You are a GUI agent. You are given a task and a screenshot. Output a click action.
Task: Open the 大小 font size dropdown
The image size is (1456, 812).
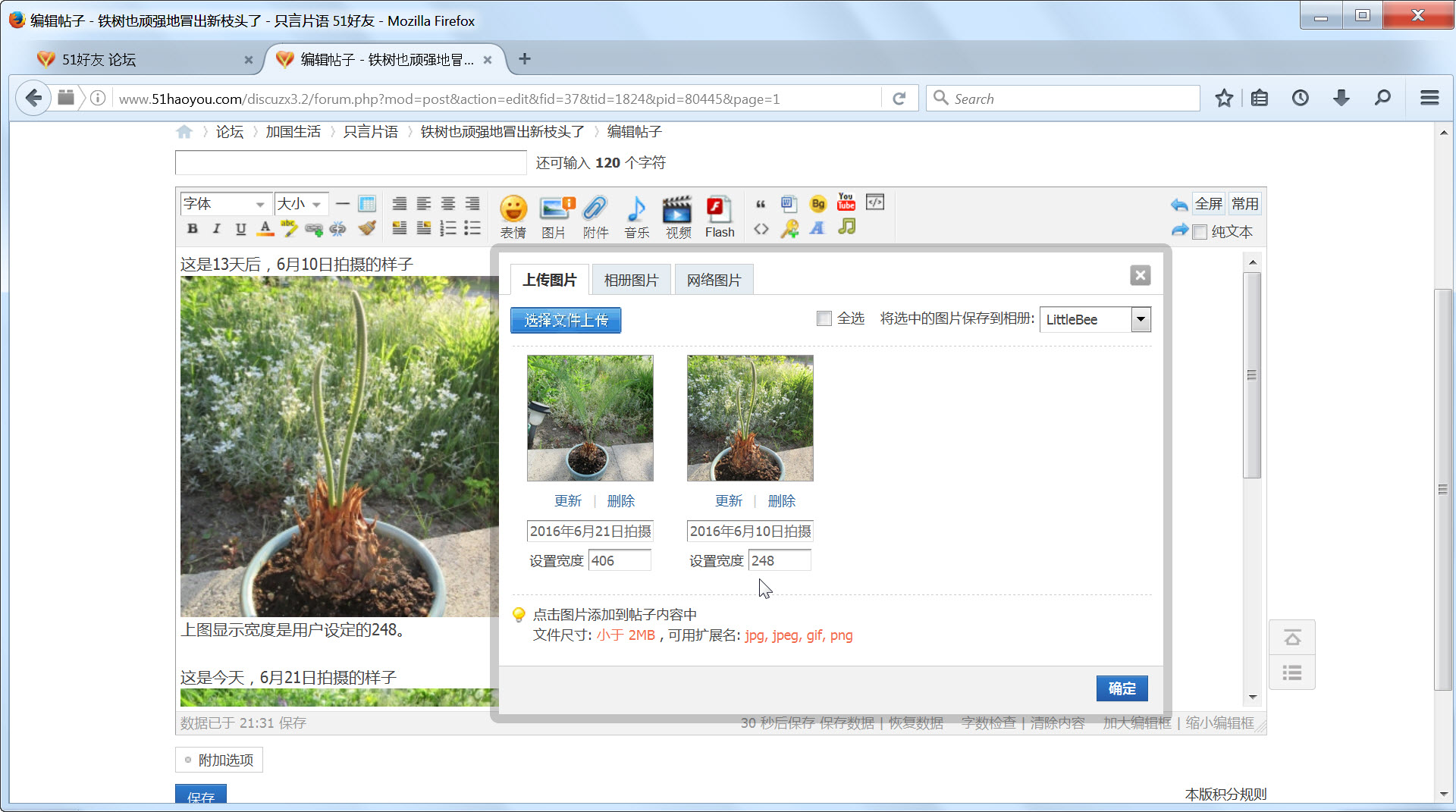[301, 204]
